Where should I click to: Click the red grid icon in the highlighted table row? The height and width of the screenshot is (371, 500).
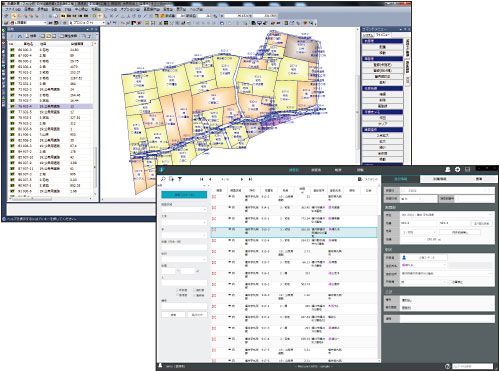pos(214,230)
